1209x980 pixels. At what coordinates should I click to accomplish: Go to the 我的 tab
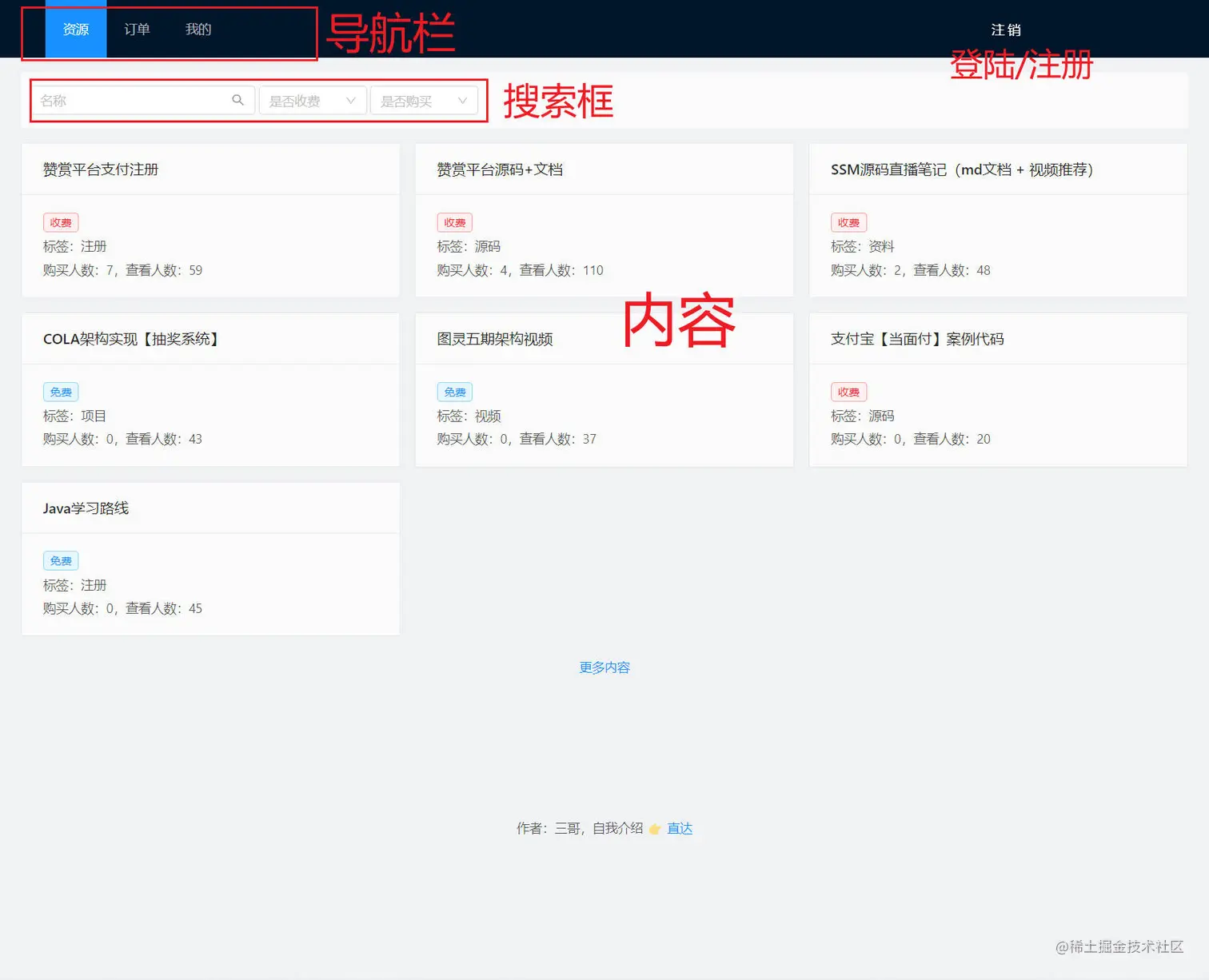click(198, 30)
